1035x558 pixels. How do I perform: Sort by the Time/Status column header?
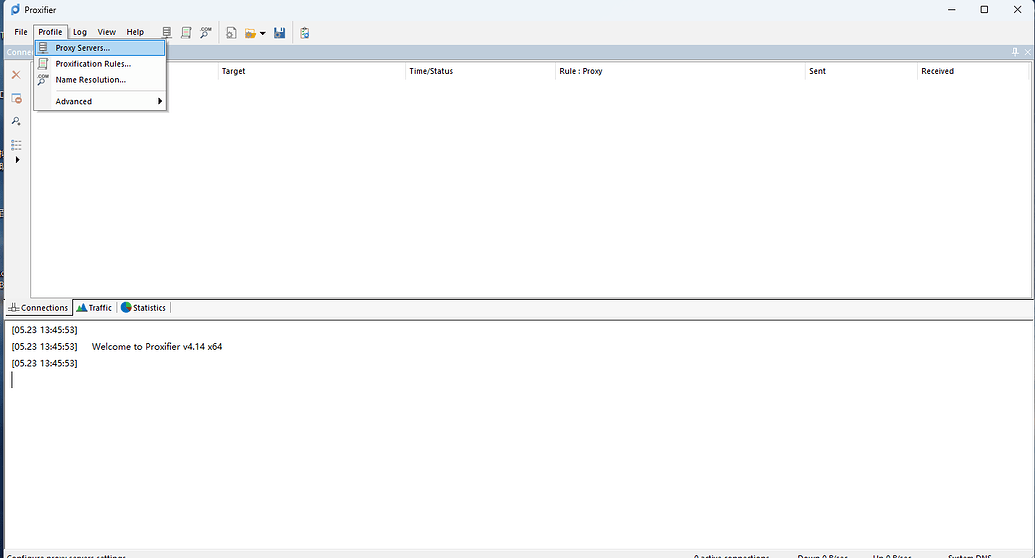coord(481,71)
